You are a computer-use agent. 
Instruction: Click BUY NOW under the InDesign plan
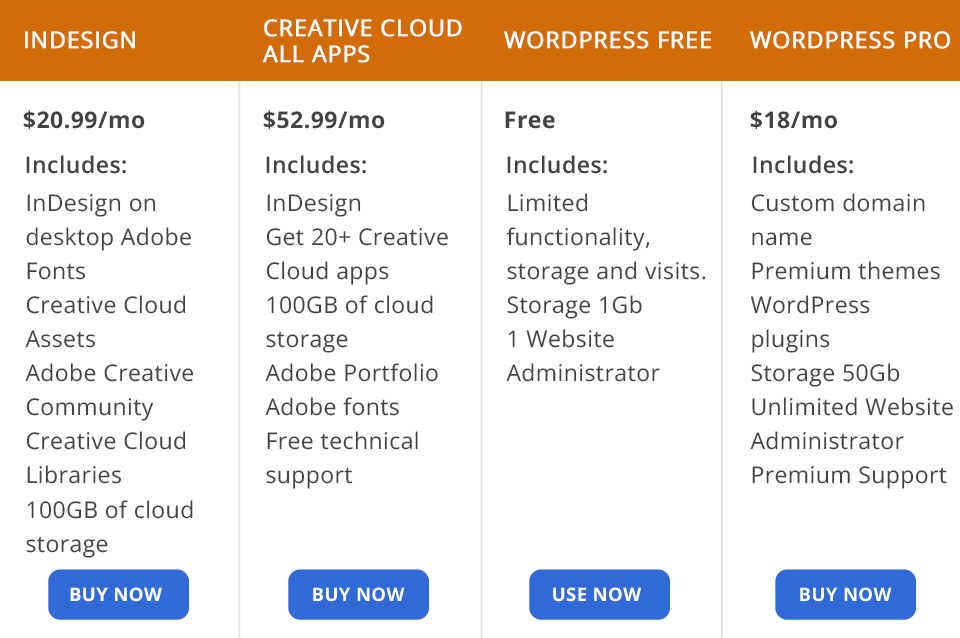[118, 594]
